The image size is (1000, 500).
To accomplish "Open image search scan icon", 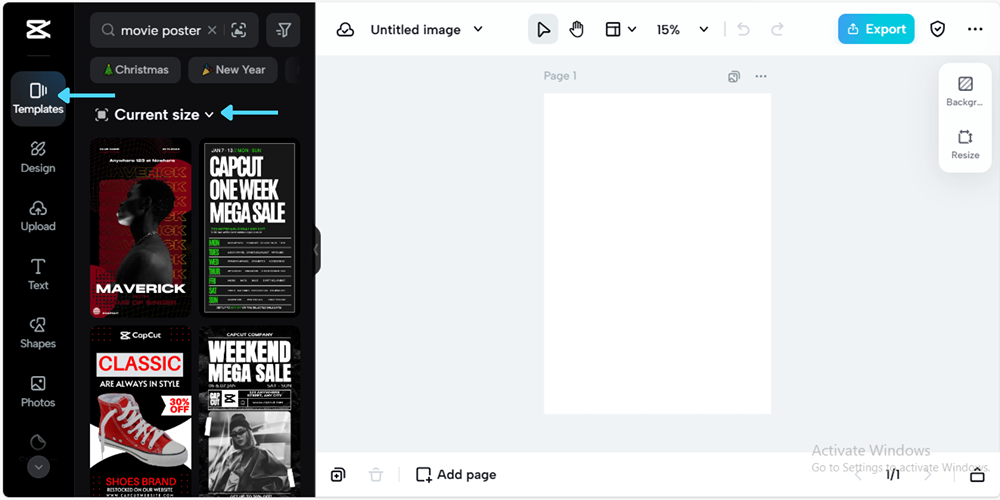I will tap(239, 30).
